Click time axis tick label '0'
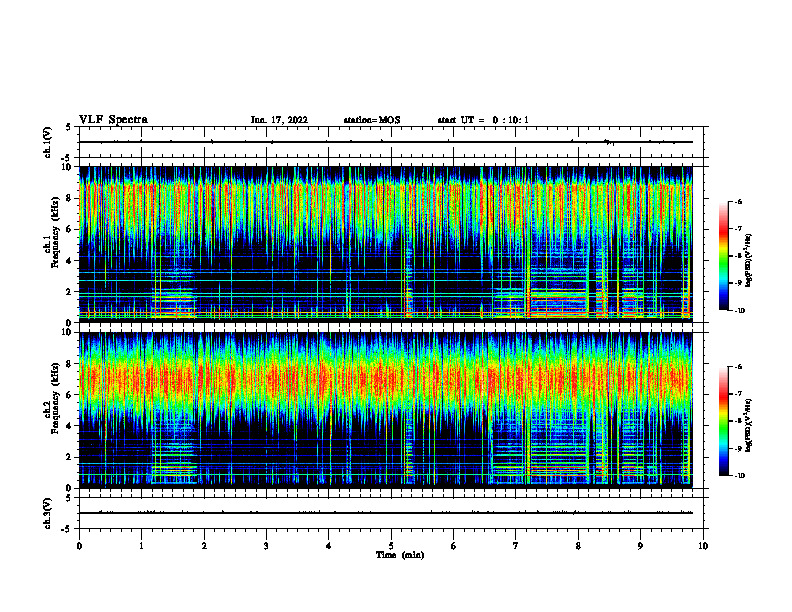 coord(79,546)
